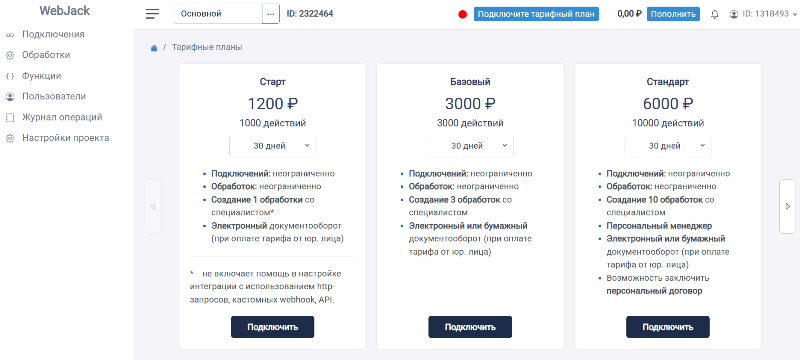Click the 3000 ₽ price
Screen dimensions: 800x360
(470, 104)
